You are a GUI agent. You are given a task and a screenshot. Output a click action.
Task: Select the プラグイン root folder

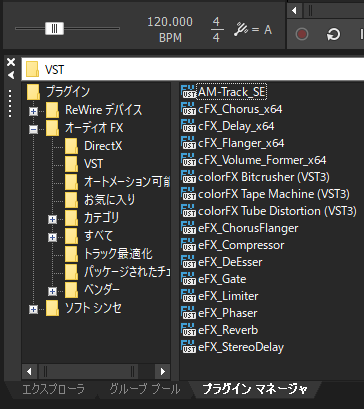(68, 92)
